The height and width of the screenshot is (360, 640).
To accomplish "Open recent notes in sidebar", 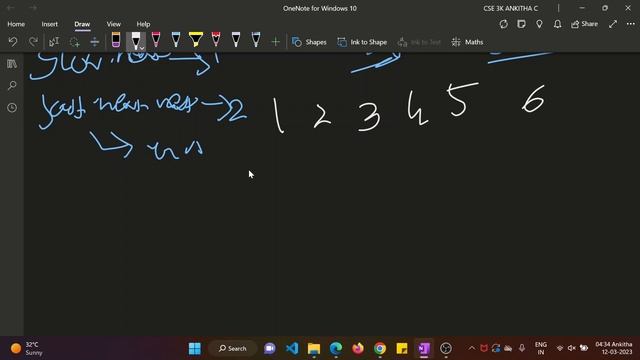I will (12, 107).
